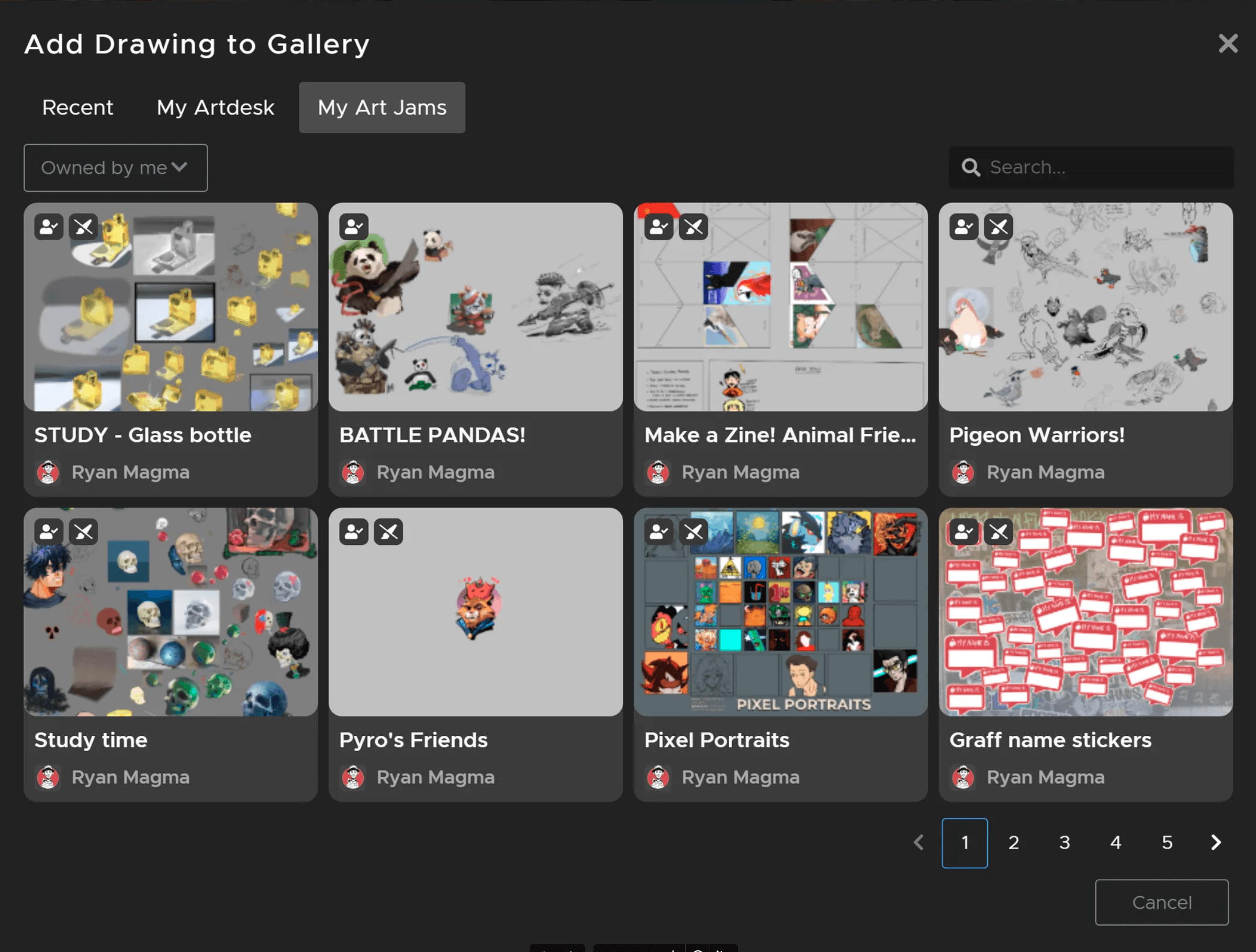Select the Pixel Portraits drawing thumbnail
Screen dimensions: 1256x952
[x=780, y=612]
